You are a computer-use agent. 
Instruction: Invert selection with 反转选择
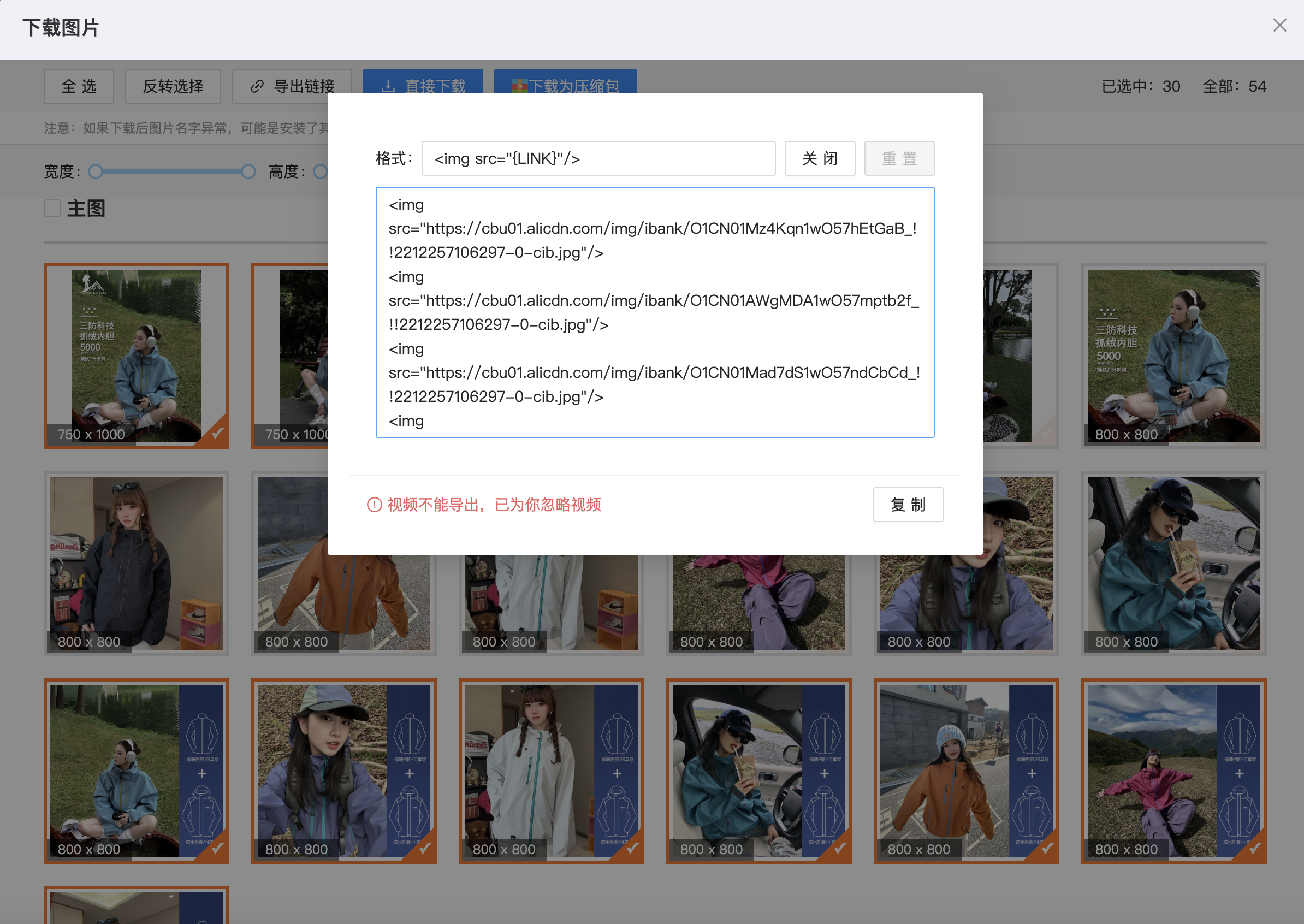[173, 86]
